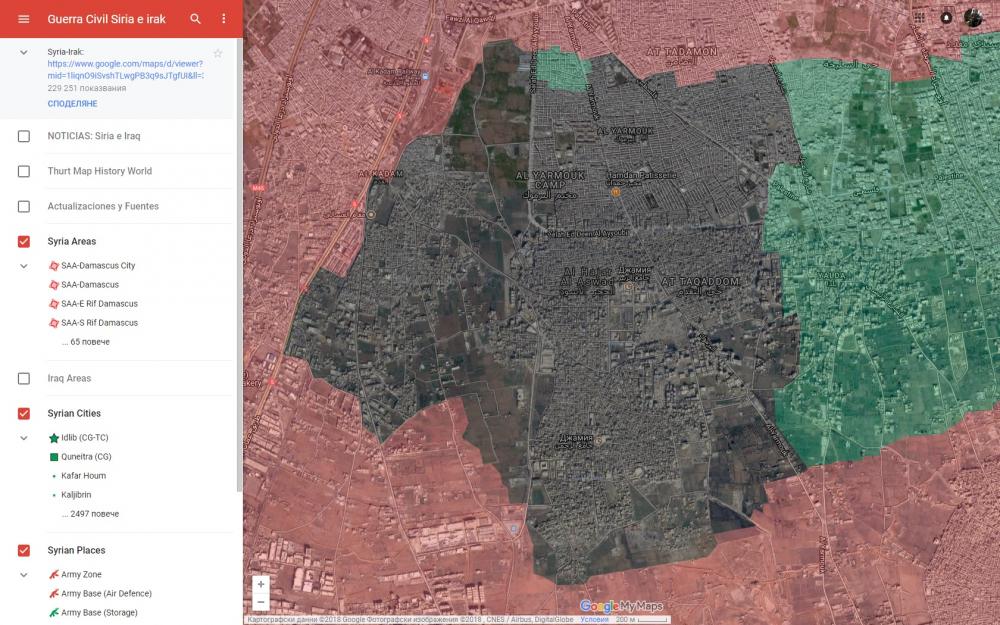Open the hamburger main menu
Viewport: 1000px width, 625px height.
pos(24,19)
